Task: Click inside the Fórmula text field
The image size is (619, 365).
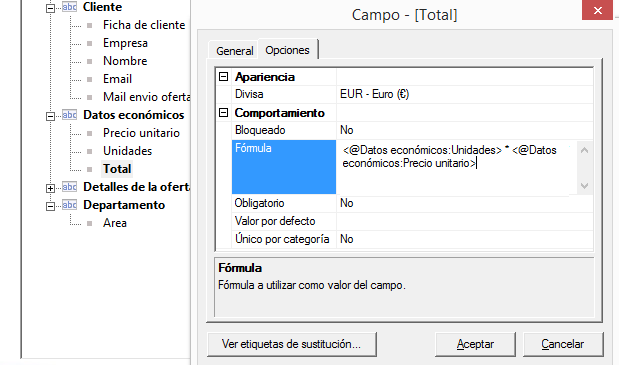Action: click(x=454, y=167)
